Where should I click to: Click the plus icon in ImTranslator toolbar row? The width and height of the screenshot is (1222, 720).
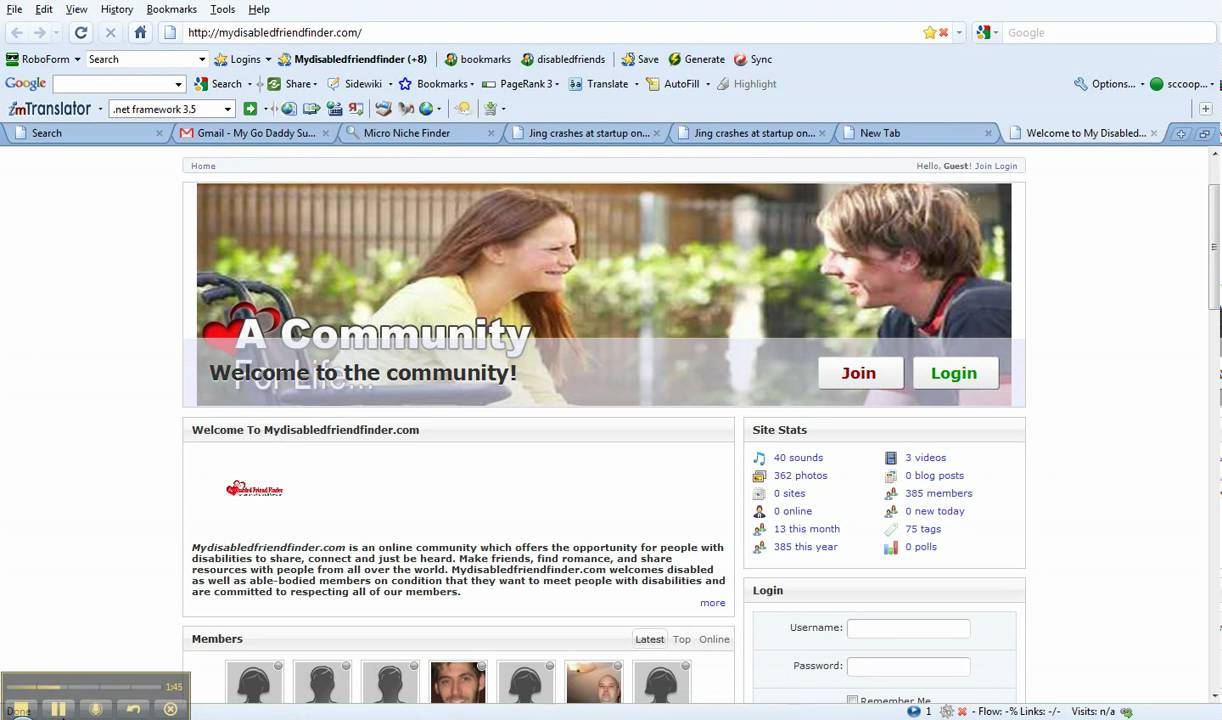pyautogui.click(x=1206, y=109)
